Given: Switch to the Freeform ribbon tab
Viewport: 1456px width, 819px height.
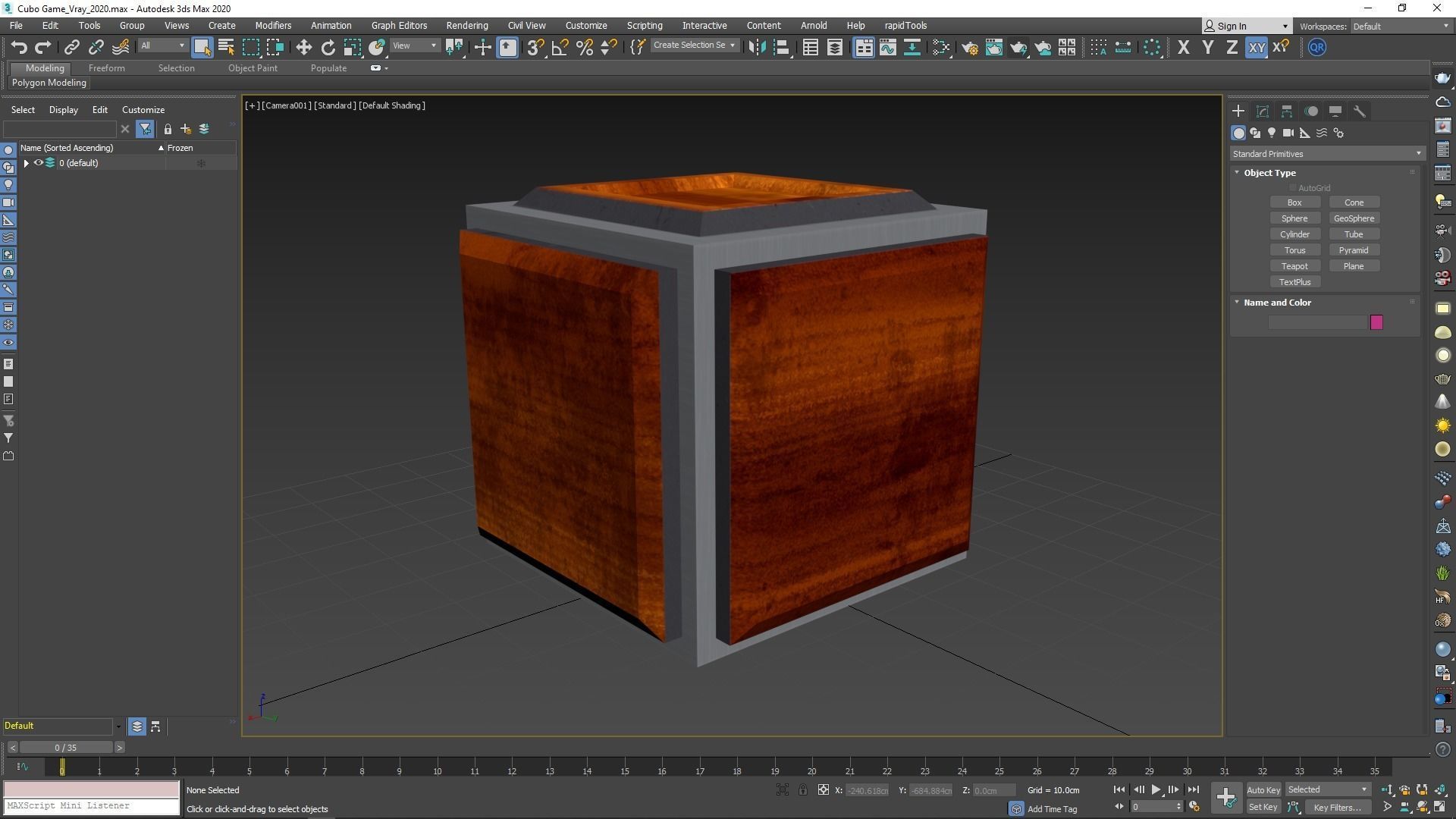Looking at the screenshot, I should coord(106,68).
